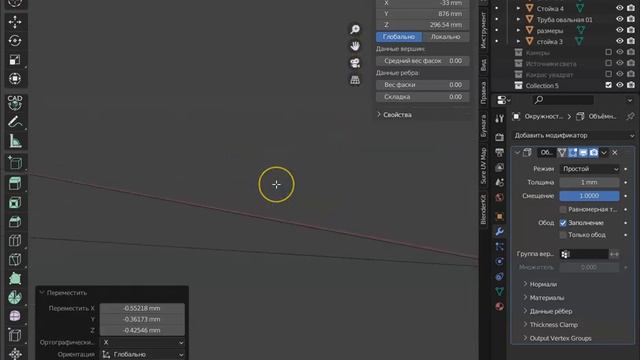Open Ориентация Глобально dropdown

pyautogui.click(x=142, y=354)
